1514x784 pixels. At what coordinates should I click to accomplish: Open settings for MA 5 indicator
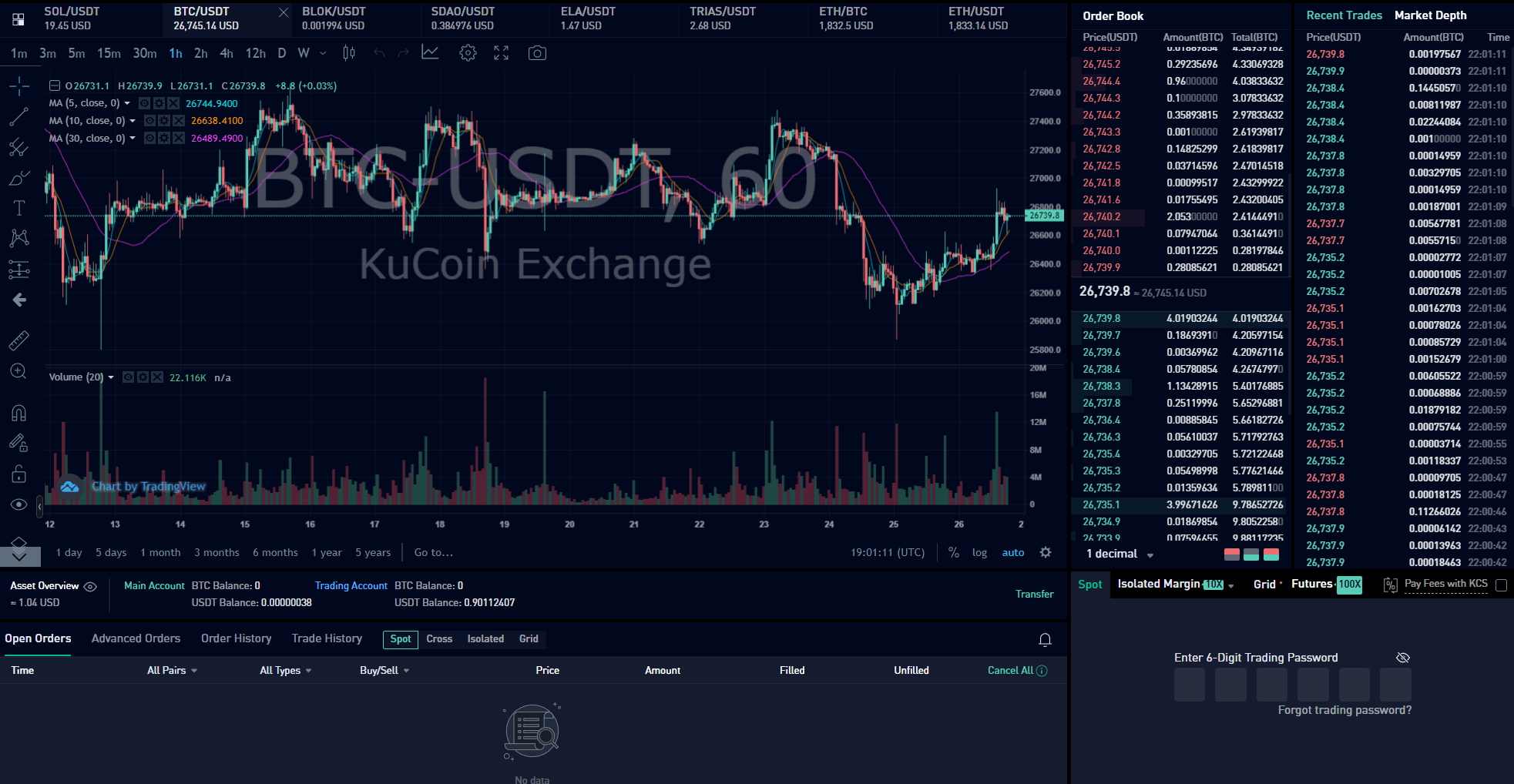[x=159, y=103]
